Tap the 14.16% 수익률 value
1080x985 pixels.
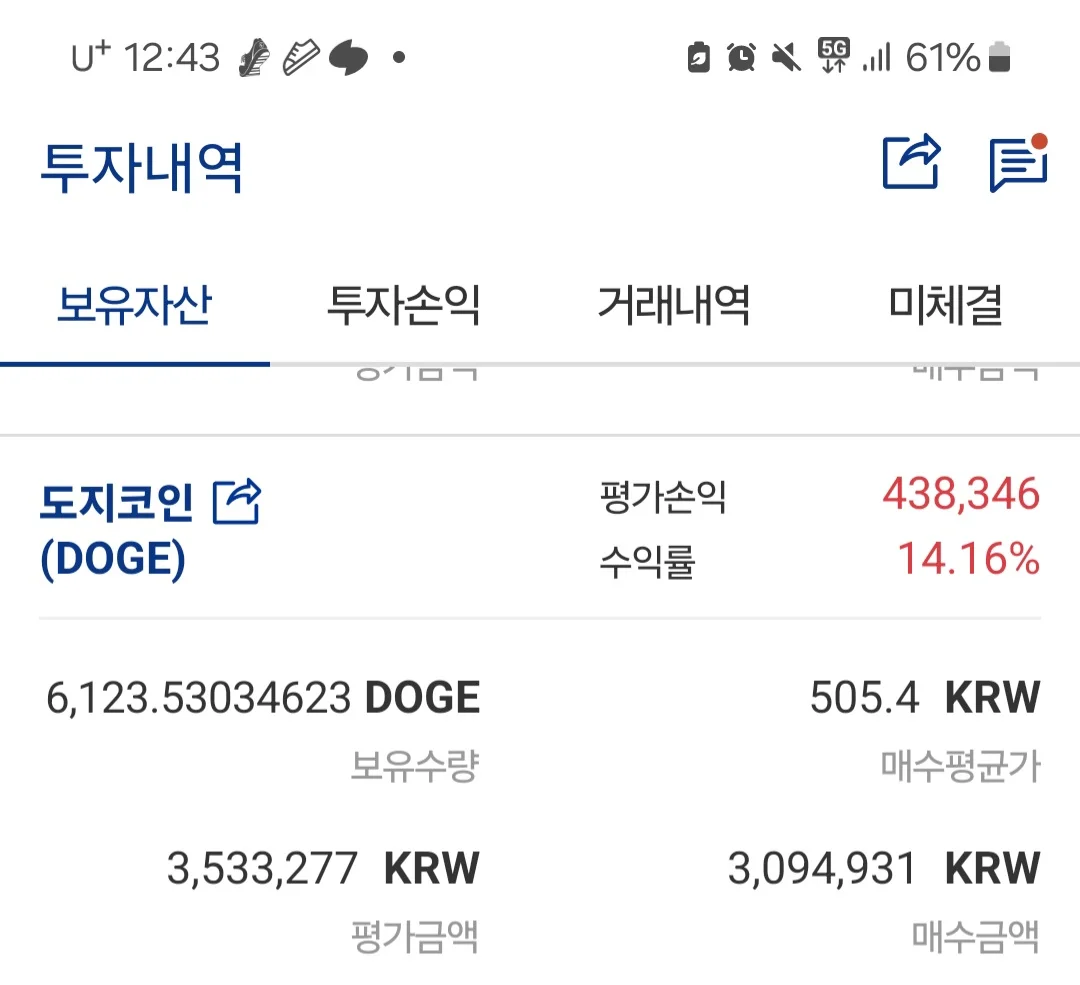968,559
